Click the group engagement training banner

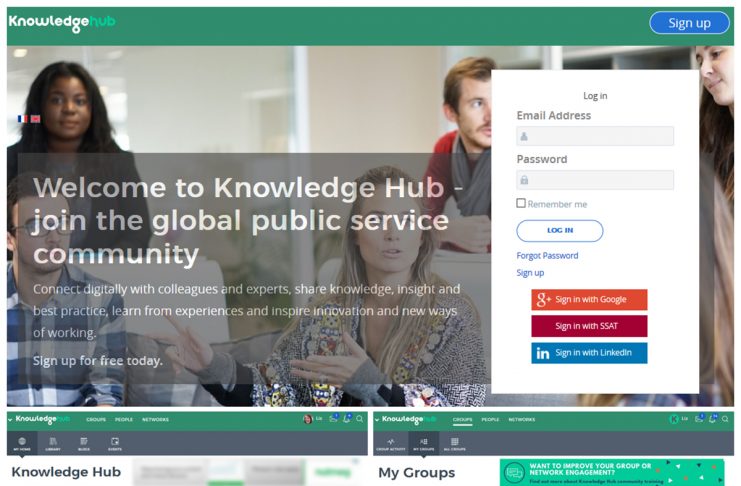612,472
